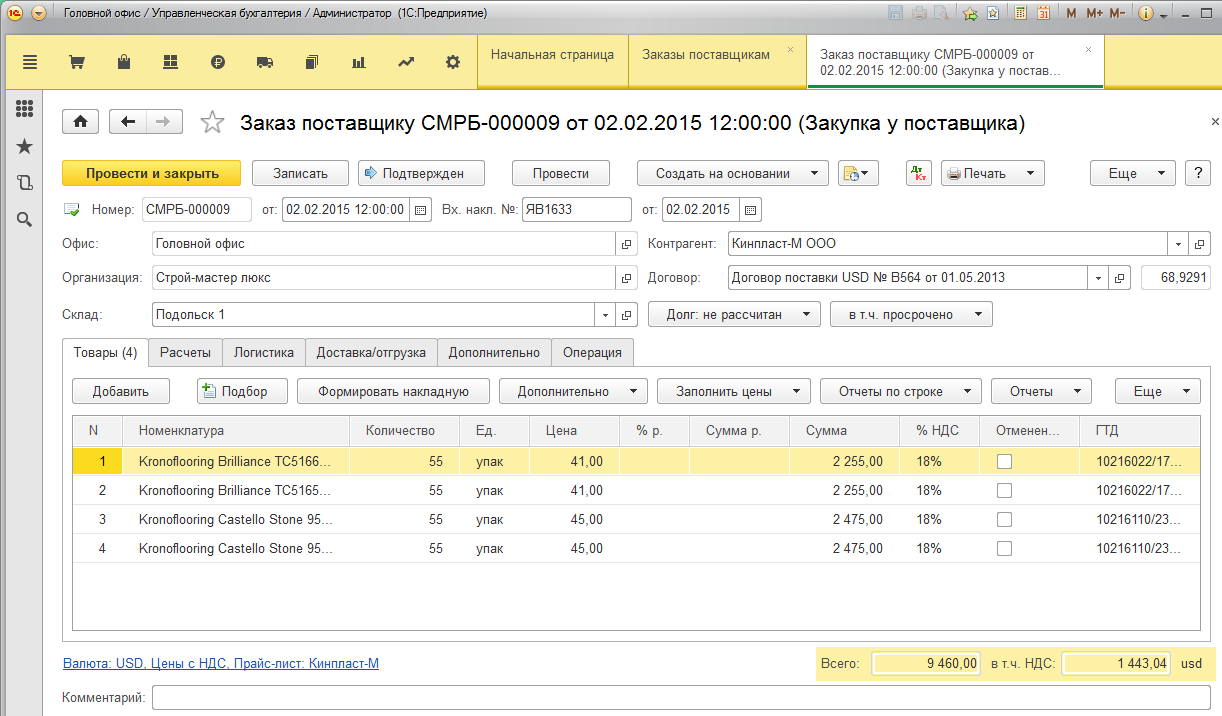Open the trend line analytics section
This screenshot has height=716, width=1222.
tap(406, 62)
